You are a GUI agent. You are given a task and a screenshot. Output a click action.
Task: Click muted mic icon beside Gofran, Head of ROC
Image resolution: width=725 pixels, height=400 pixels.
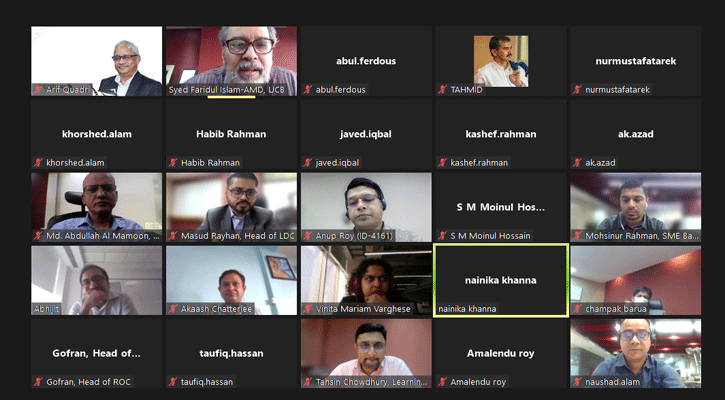(x=38, y=382)
